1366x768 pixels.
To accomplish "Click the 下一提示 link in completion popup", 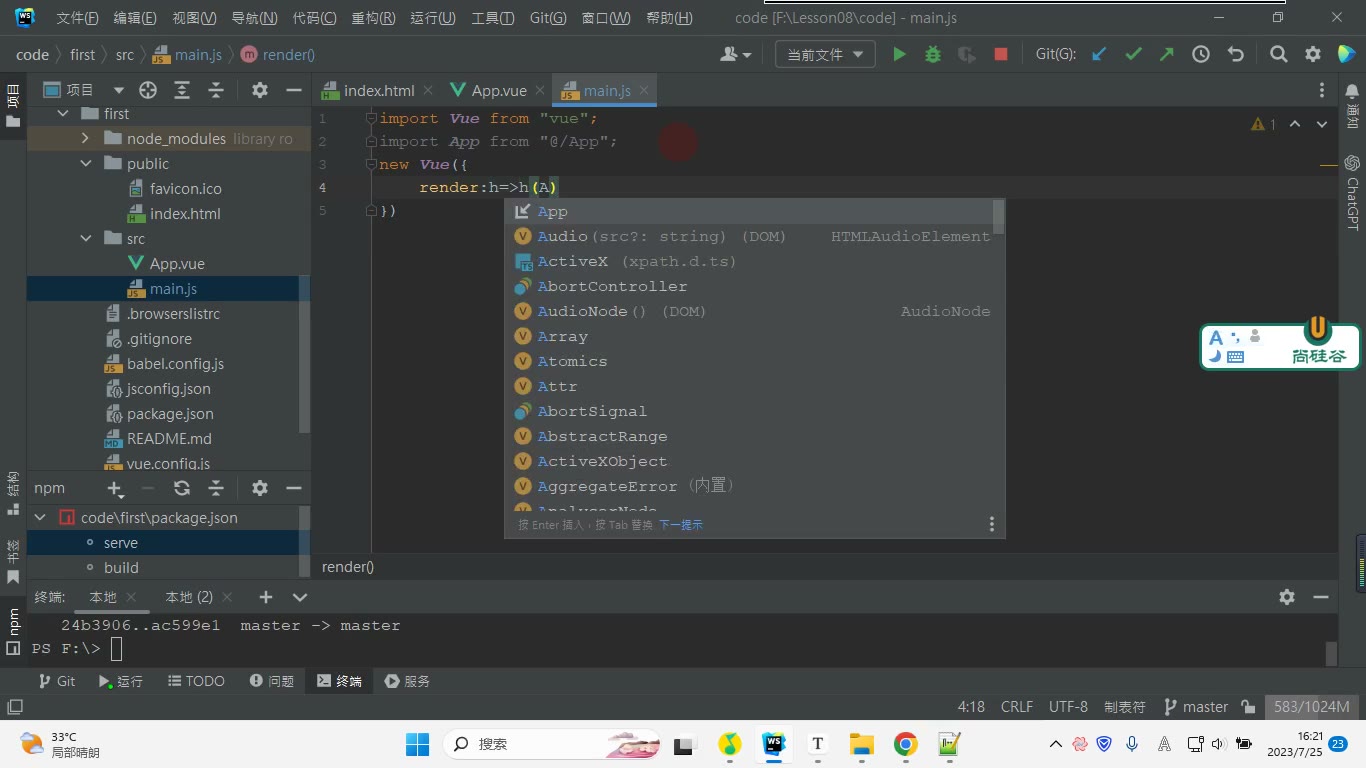I will click(x=680, y=525).
